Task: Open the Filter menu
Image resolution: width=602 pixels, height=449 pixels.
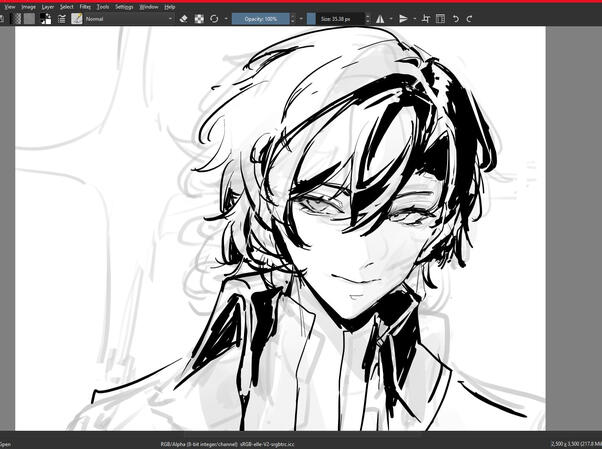Action: [84, 6]
